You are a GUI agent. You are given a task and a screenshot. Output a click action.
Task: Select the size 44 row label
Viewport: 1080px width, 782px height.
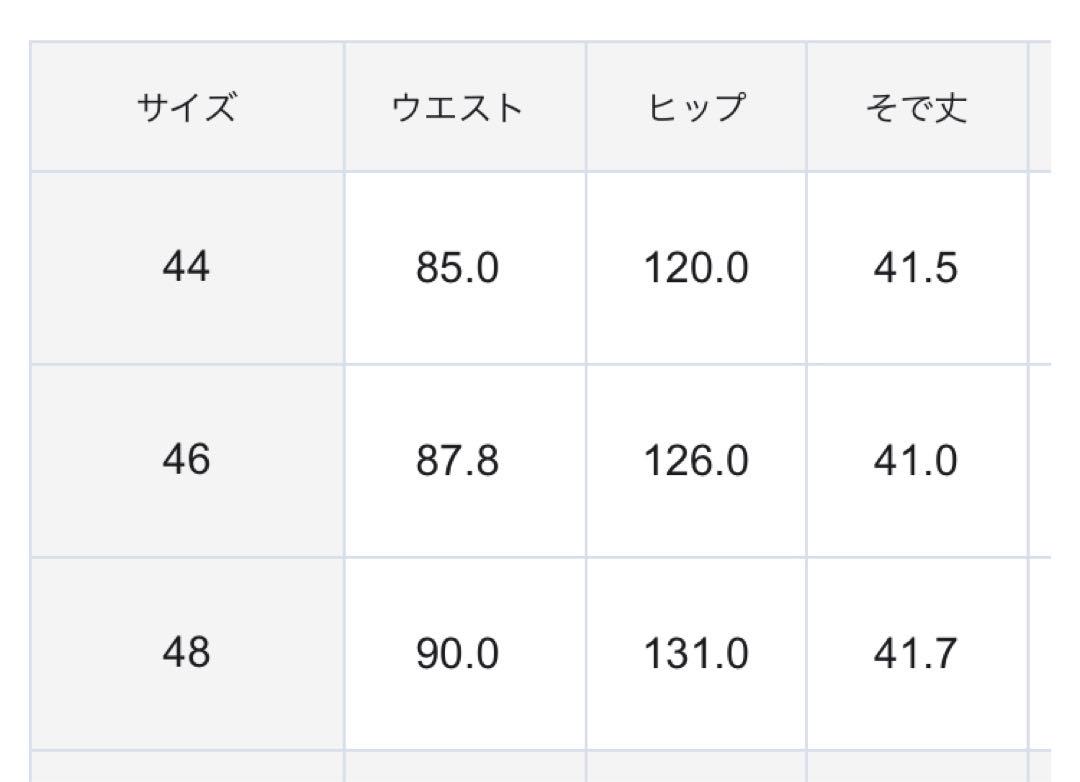(187, 267)
